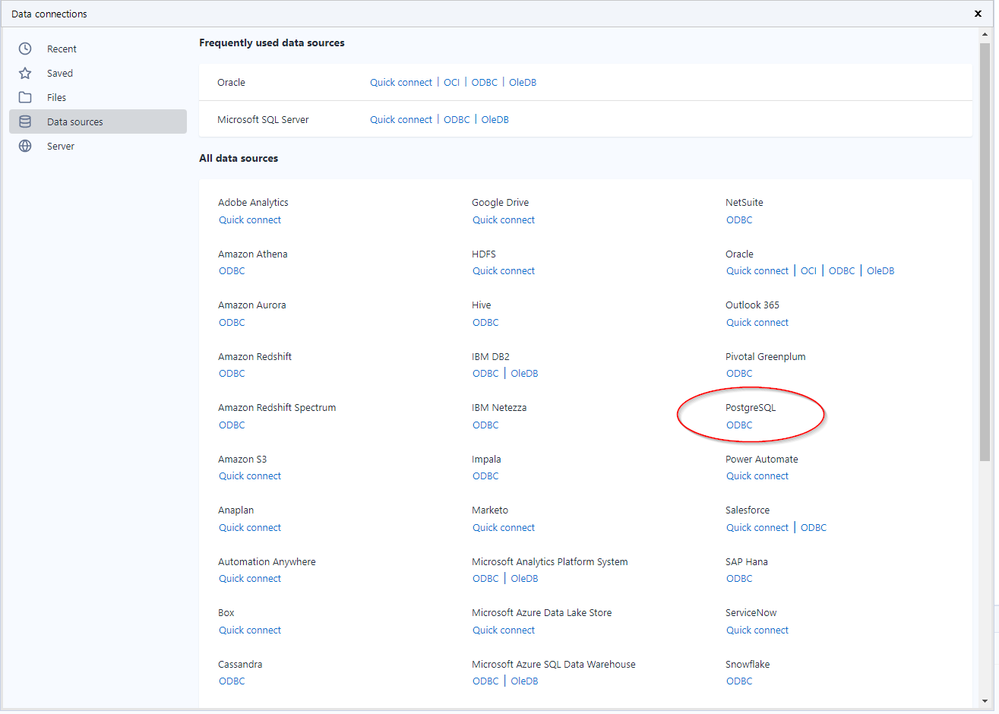Connect to Snowflake via ODBC
This screenshot has width=999, height=714.
tap(739, 681)
